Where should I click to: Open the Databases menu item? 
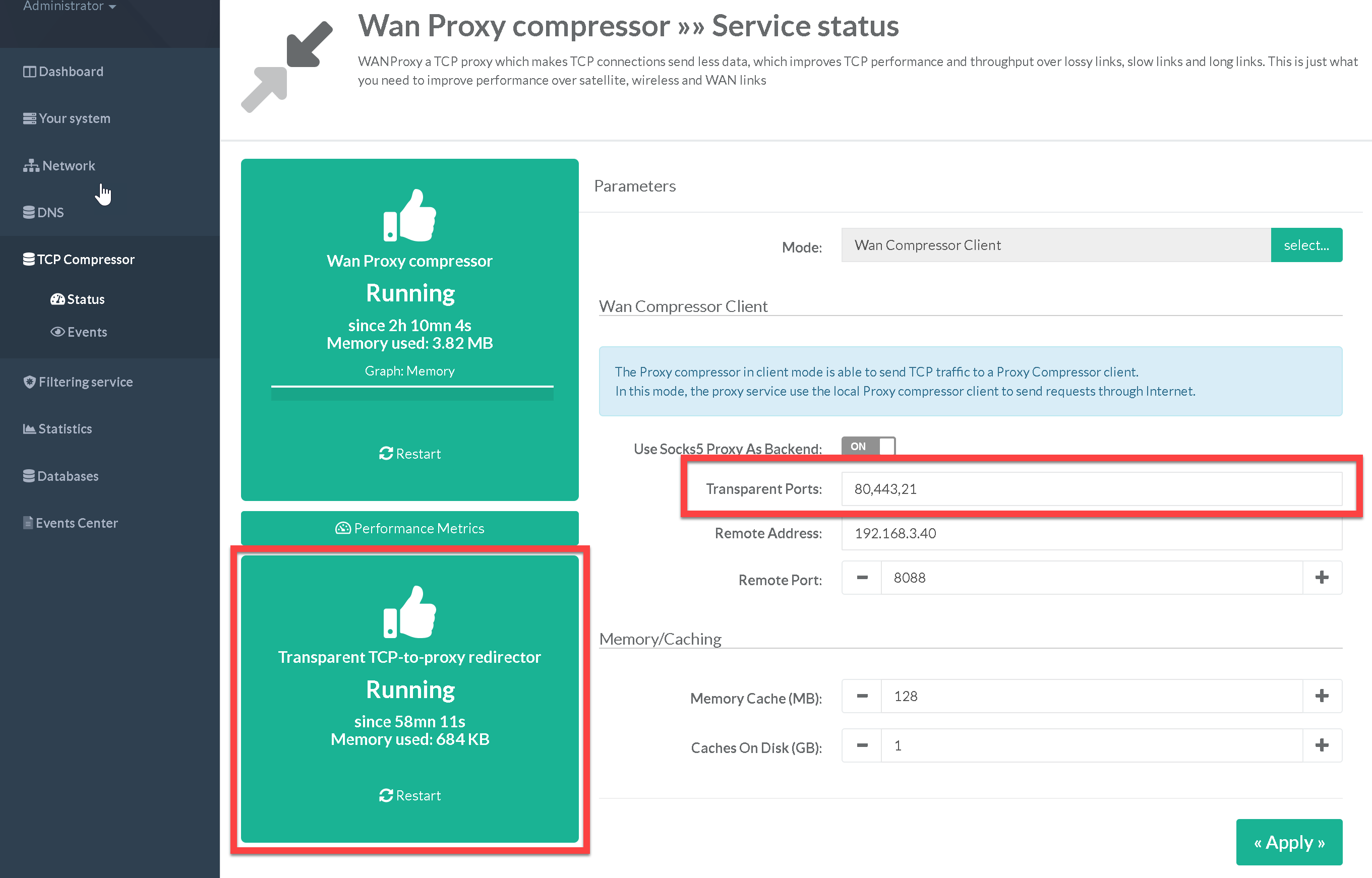pos(67,476)
